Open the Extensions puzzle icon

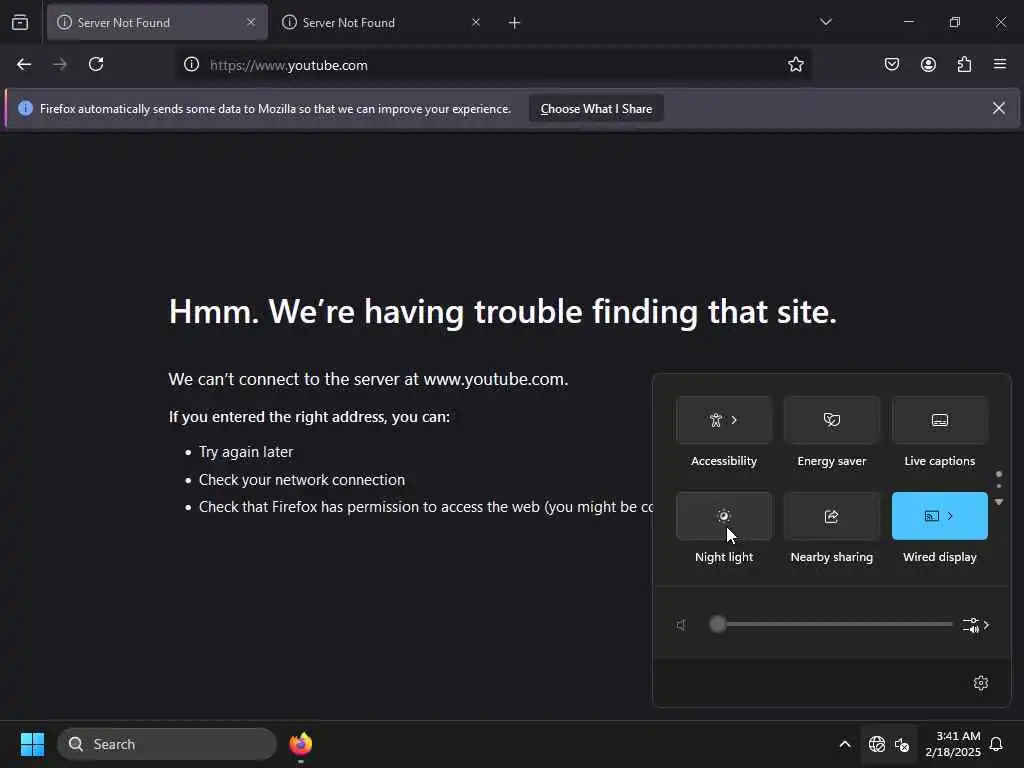[x=964, y=64]
